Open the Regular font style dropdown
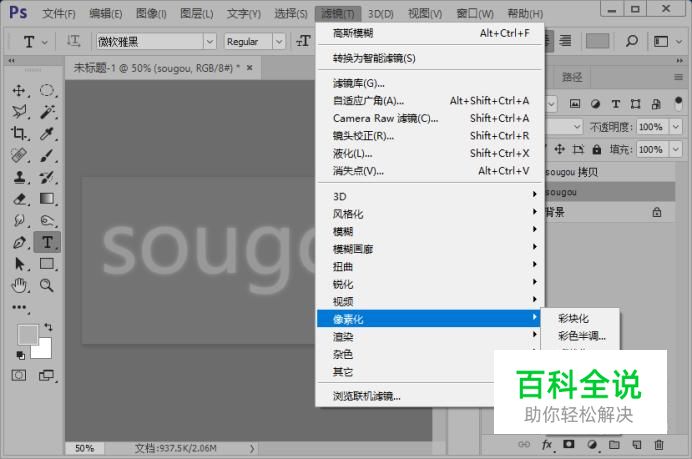Image resolution: width=692 pixels, height=459 pixels. click(279, 41)
